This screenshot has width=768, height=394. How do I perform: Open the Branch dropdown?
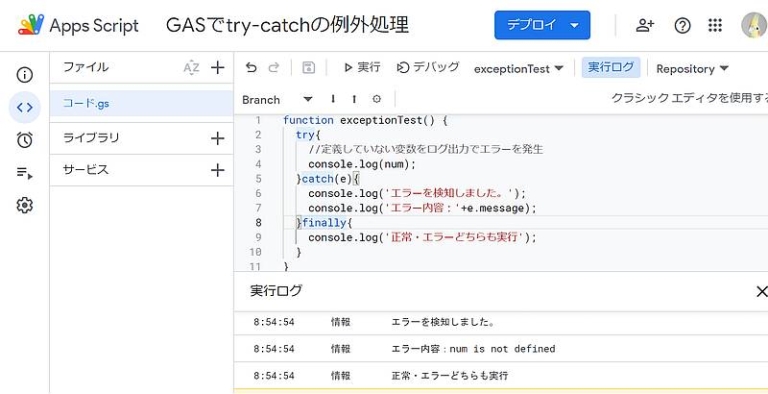click(277, 99)
